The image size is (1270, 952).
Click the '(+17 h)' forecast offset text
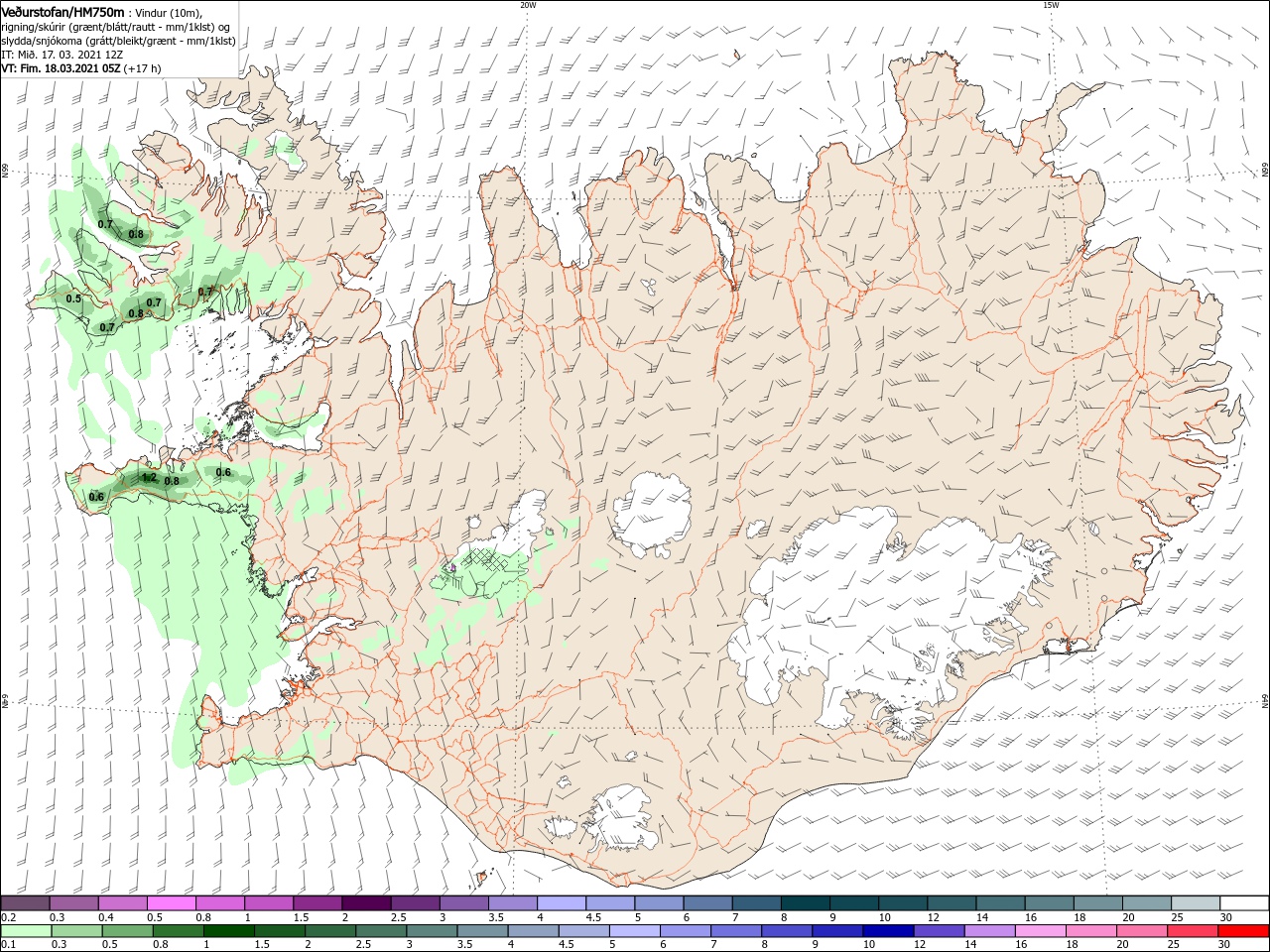143,68
